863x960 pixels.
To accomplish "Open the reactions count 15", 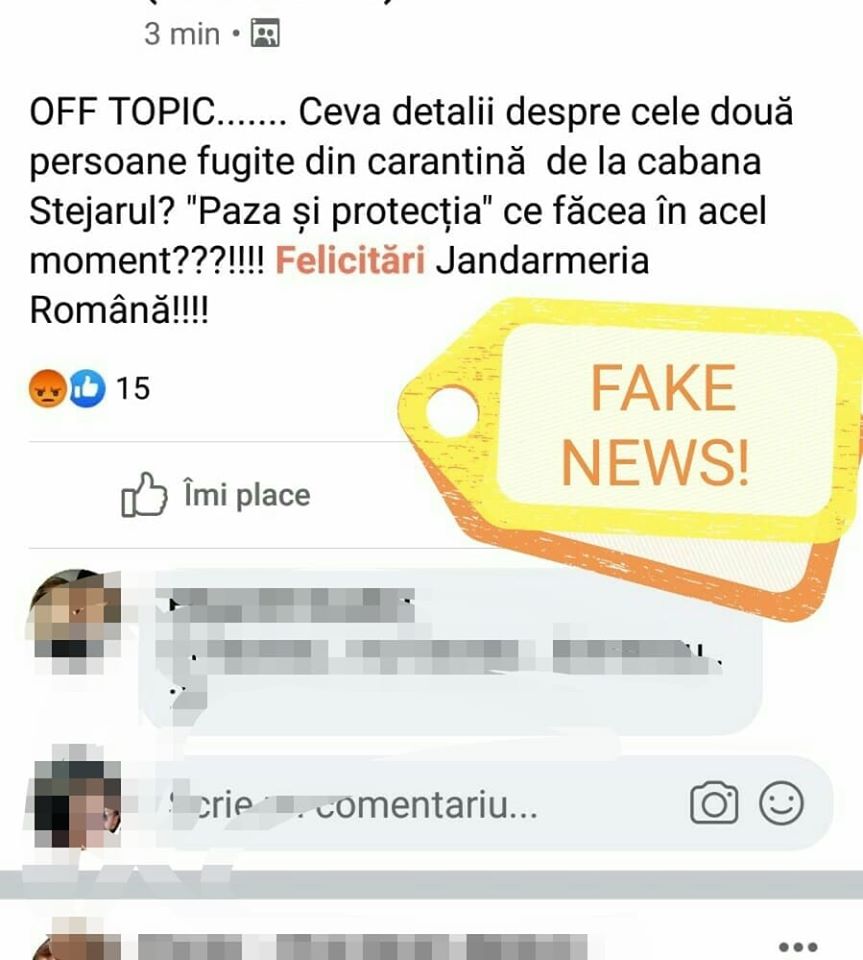I will (133, 388).
